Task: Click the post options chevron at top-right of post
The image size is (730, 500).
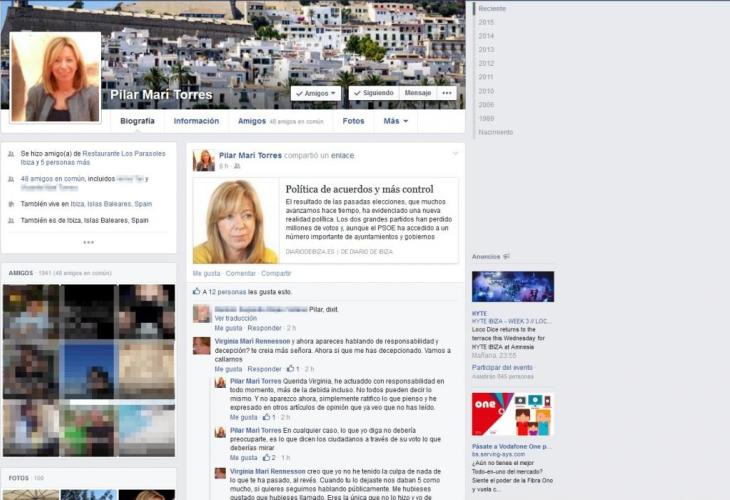Action: pyautogui.click(x=455, y=154)
